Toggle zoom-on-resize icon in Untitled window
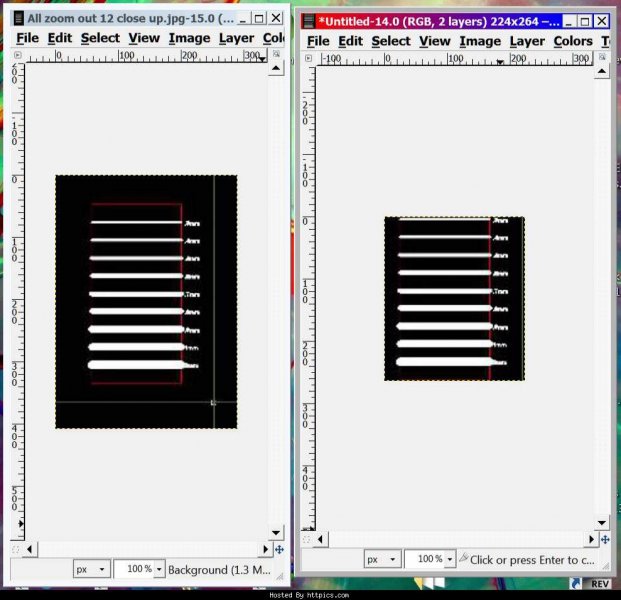The image size is (621, 600). [x=602, y=57]
